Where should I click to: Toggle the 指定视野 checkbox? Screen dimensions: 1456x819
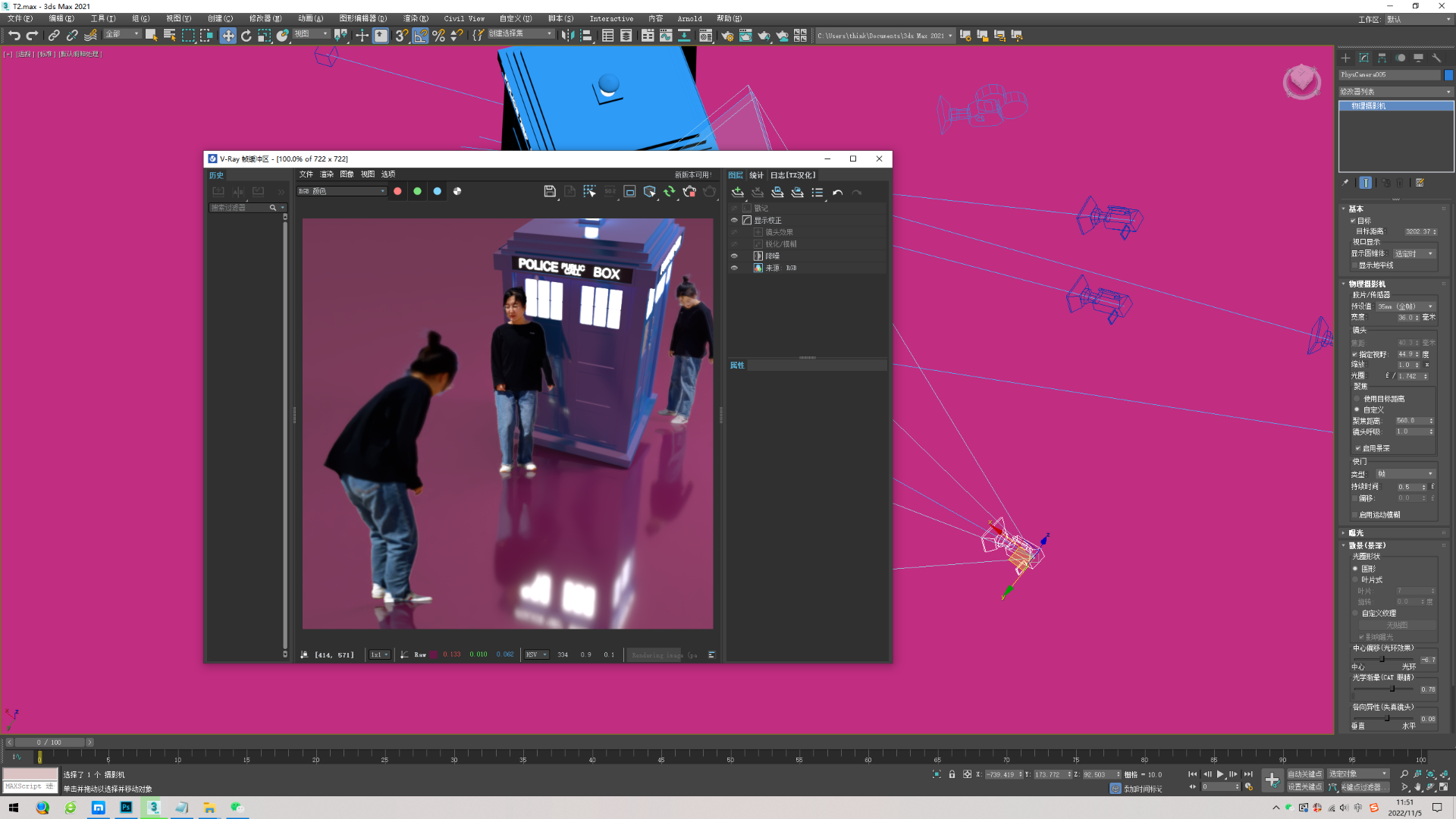pyautogui.click(x=1355, y=354)
